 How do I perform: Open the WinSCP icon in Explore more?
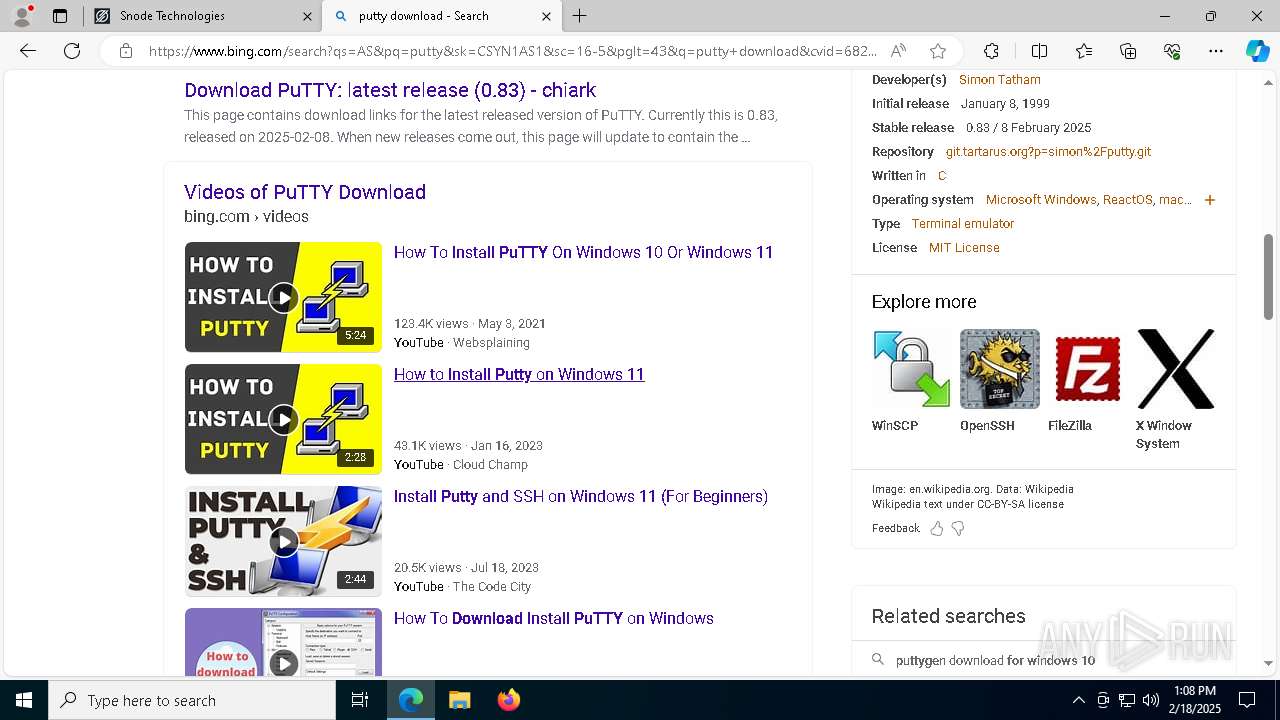coord(912,369)
